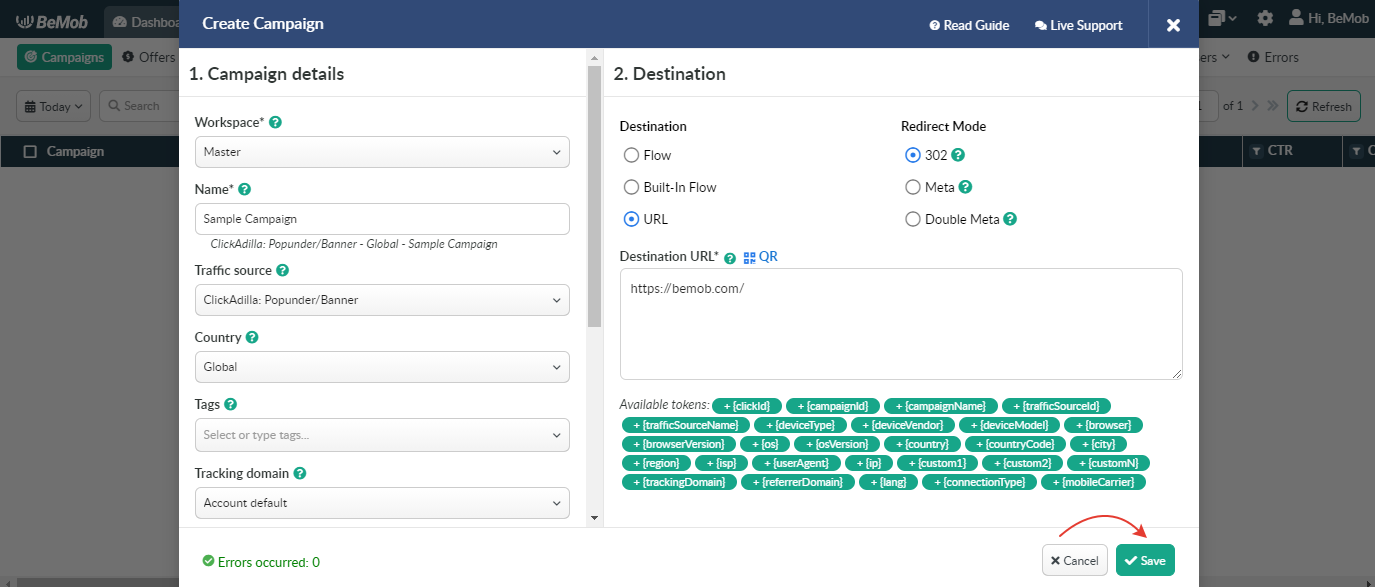Open the Workspace dropdown showing Master

coord(382,152)
